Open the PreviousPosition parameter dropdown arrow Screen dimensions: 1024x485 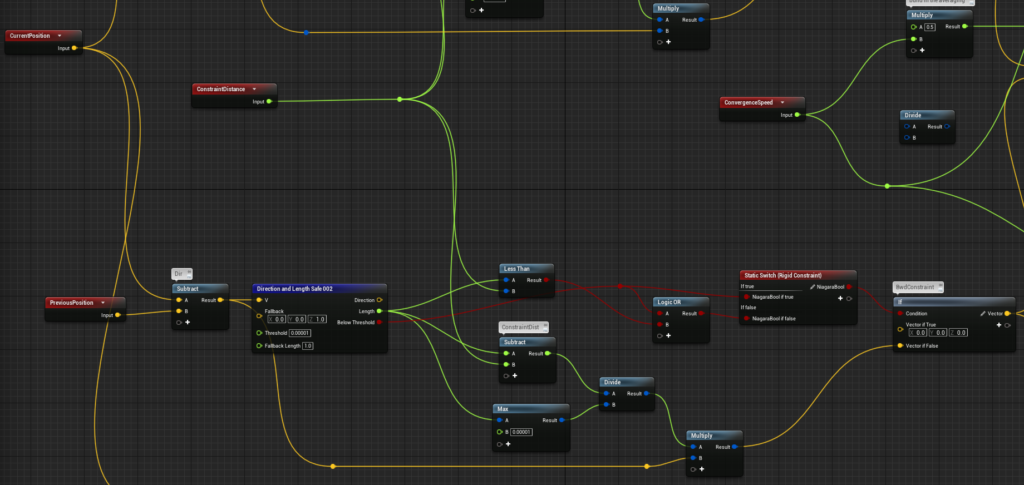[x=103, y=303]
